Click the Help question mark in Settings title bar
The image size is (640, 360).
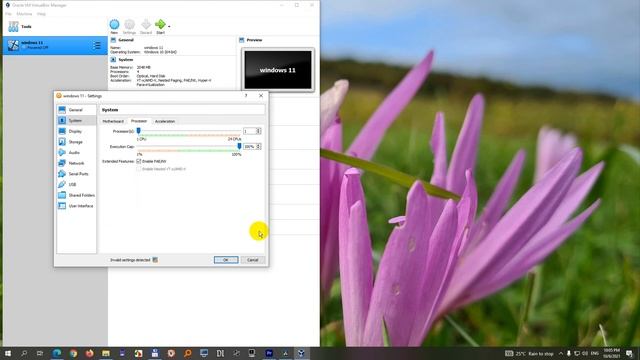tap(246, 96)
